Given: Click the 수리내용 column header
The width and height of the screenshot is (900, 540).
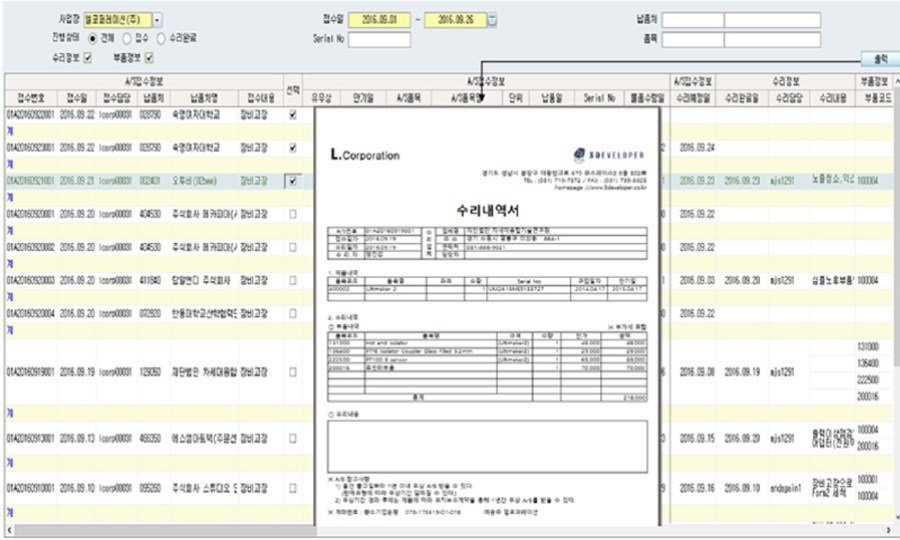Looking at the screenshot, I should (833, 98).
